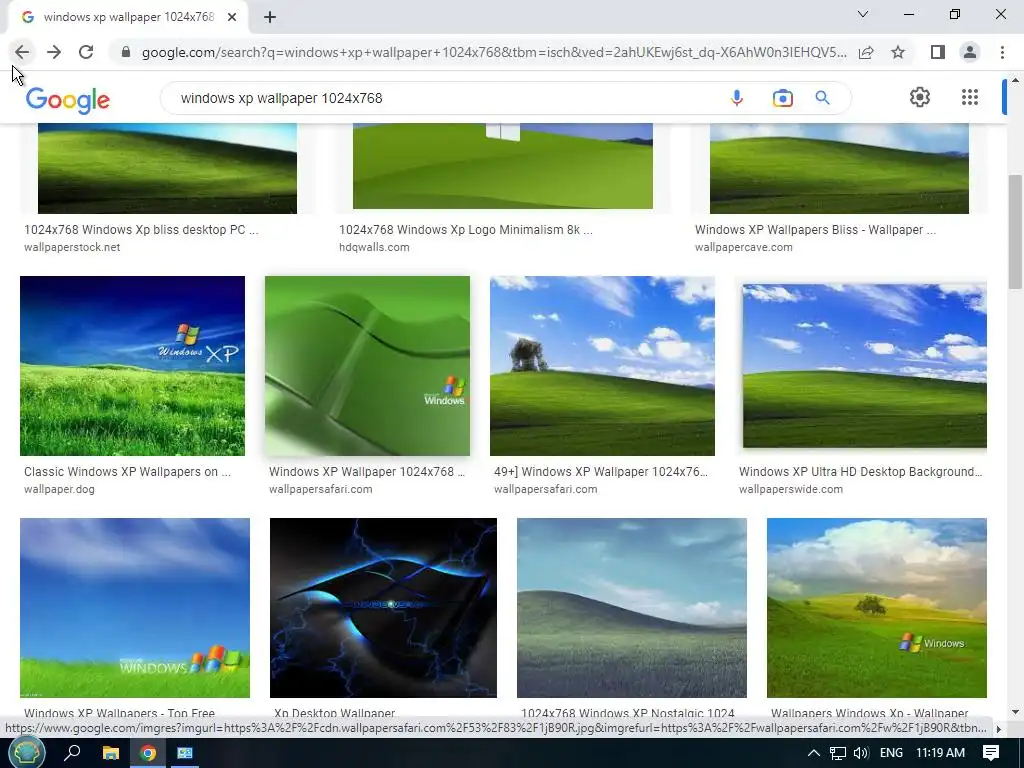Open the hill with tree wallpaper thumbnail

[x=602, y=366]
